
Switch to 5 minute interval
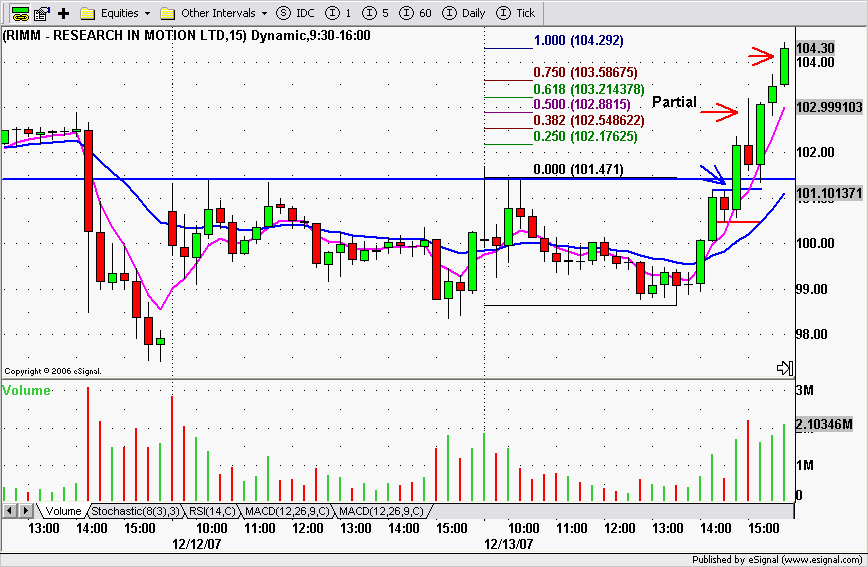pyautogui.click(x=375, y=13)
